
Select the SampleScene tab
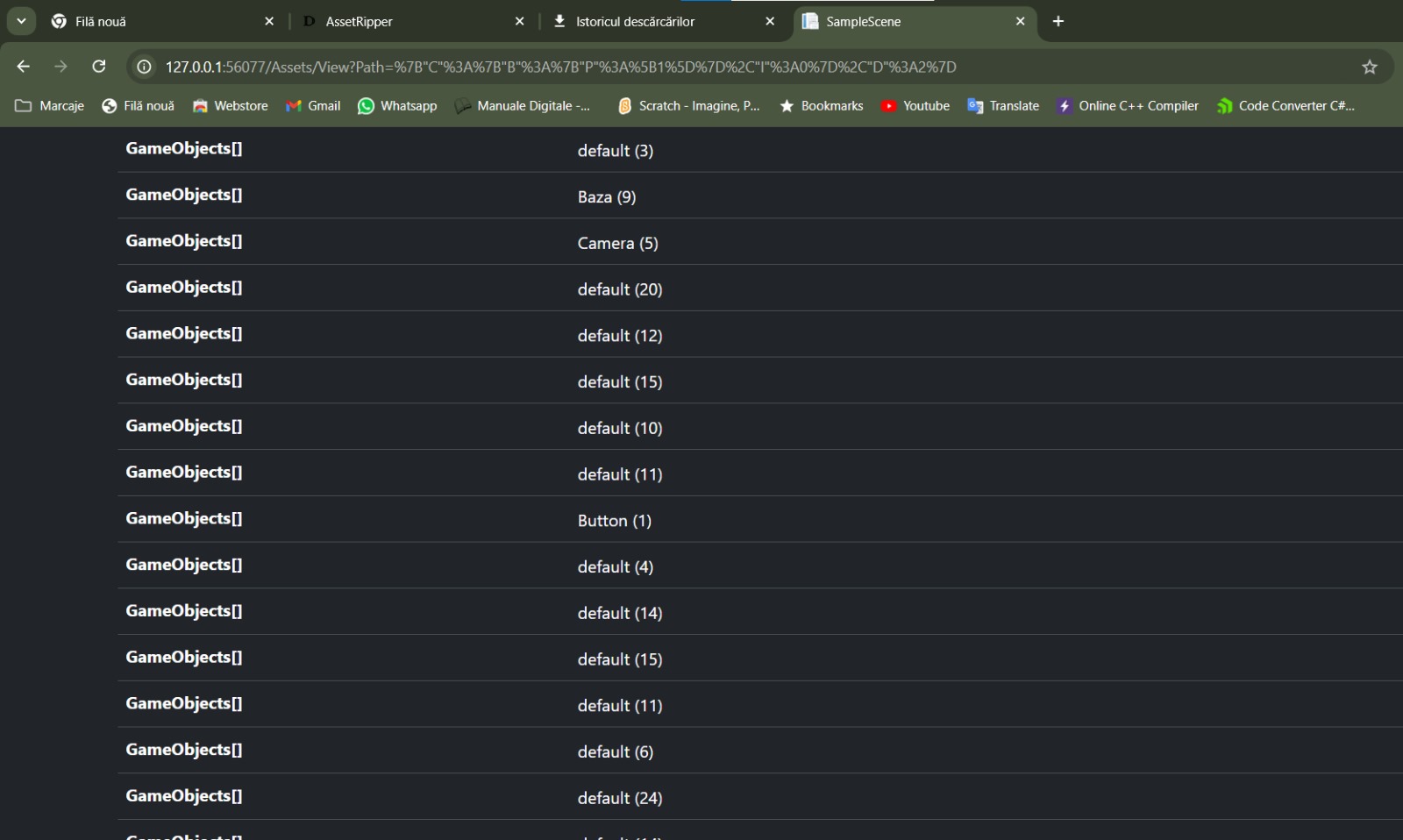[x=914, y=21]
